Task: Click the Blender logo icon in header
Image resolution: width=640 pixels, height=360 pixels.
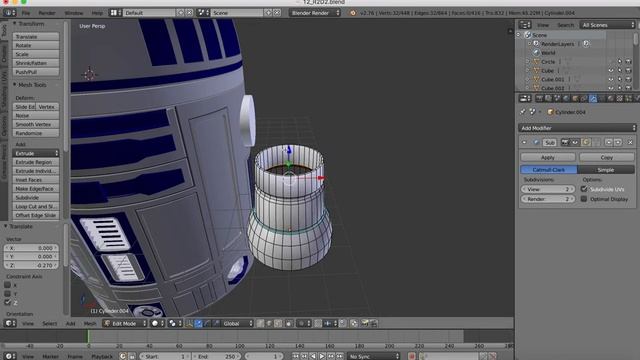Action: point(353,13)
